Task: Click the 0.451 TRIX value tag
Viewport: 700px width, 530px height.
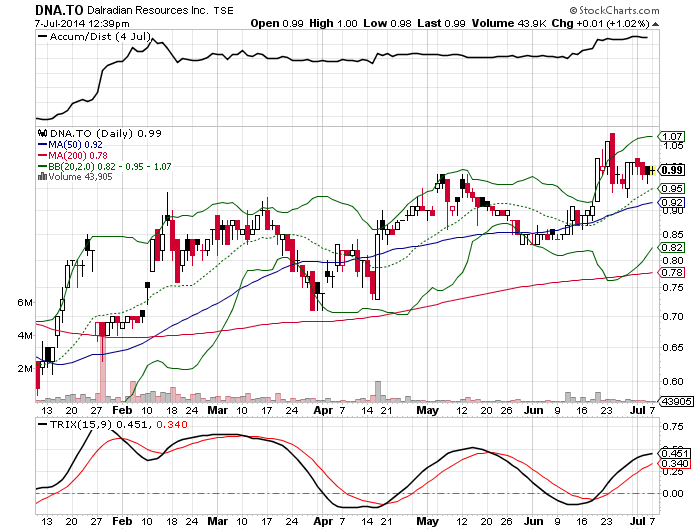Action: click(672, 452)
